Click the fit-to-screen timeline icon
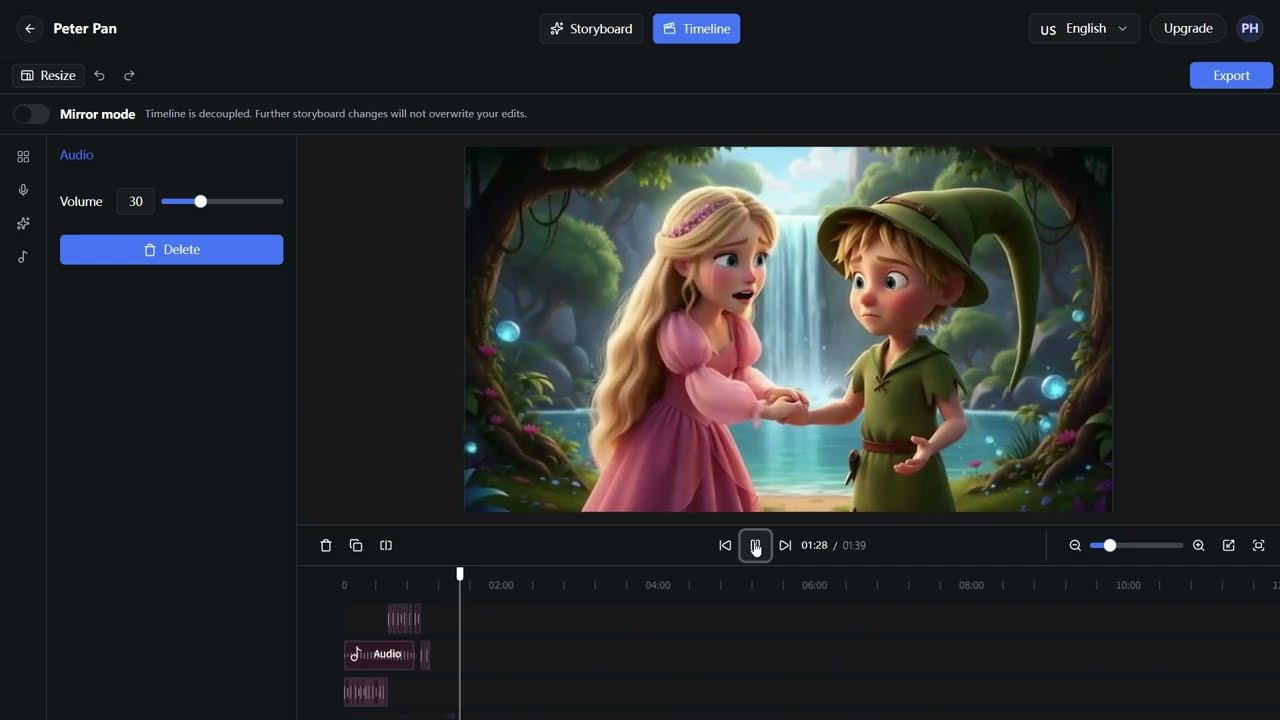The width and height of the screenshot is (1280, 720). coord(1259,545)
